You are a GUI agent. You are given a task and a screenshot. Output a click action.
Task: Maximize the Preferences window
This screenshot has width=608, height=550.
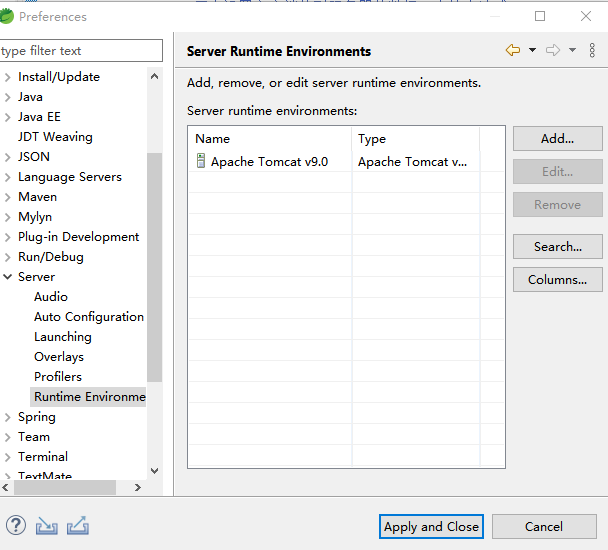(540, 16)
